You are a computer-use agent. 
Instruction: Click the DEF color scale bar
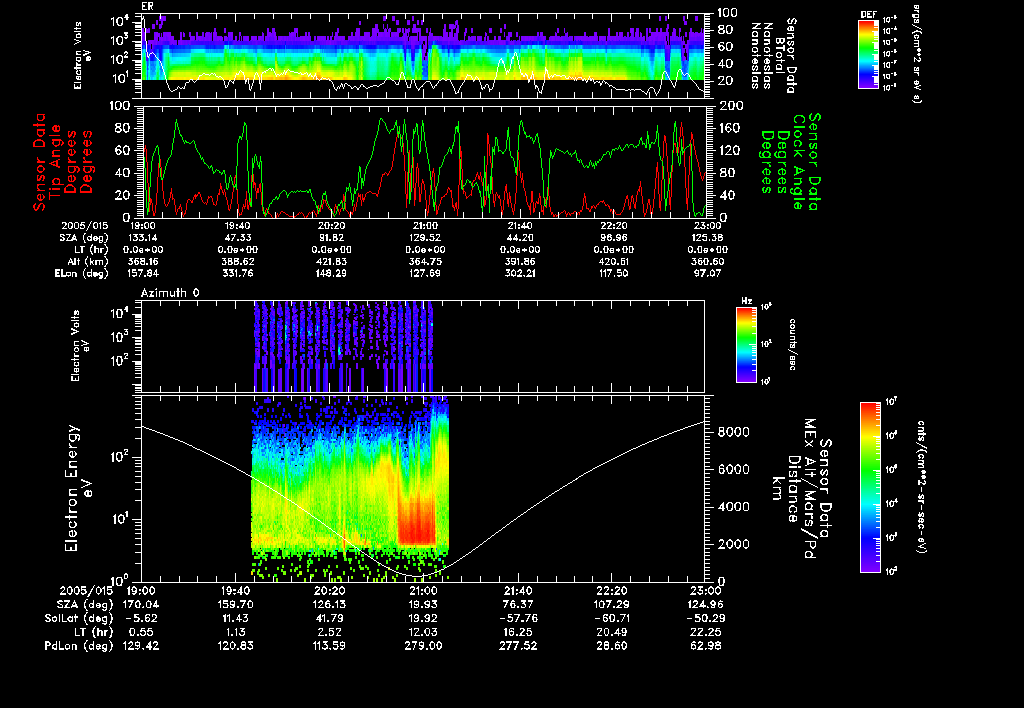point(868,54)
